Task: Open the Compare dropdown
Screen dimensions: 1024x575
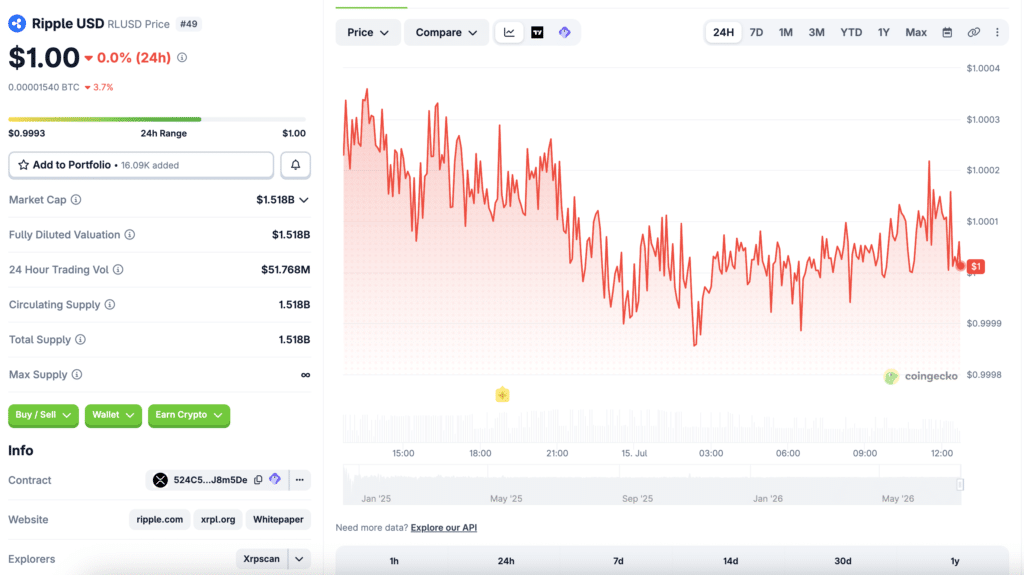Action: (446, 32)
